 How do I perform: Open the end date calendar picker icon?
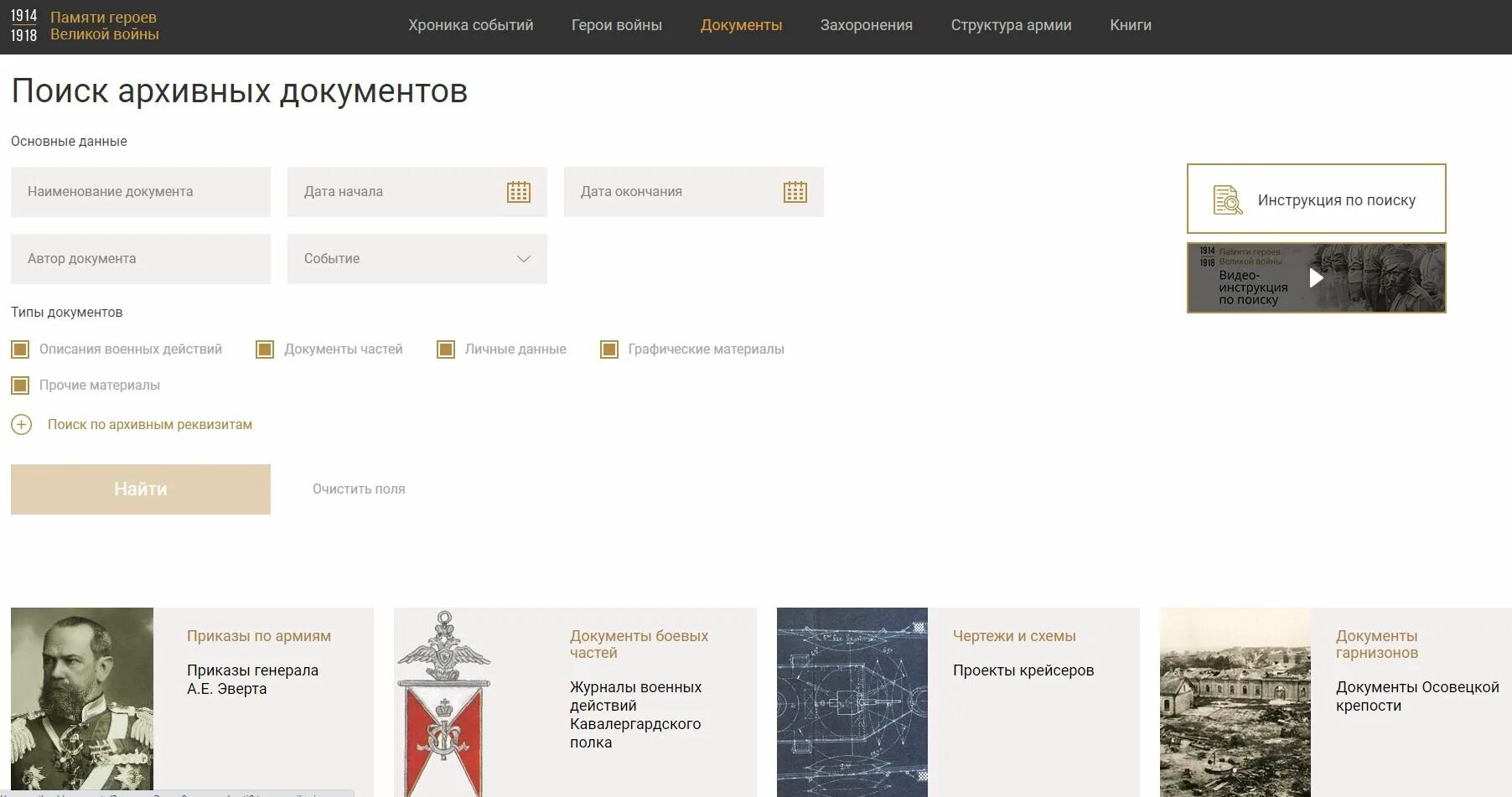pyautogui.click(x=795, y=192)
